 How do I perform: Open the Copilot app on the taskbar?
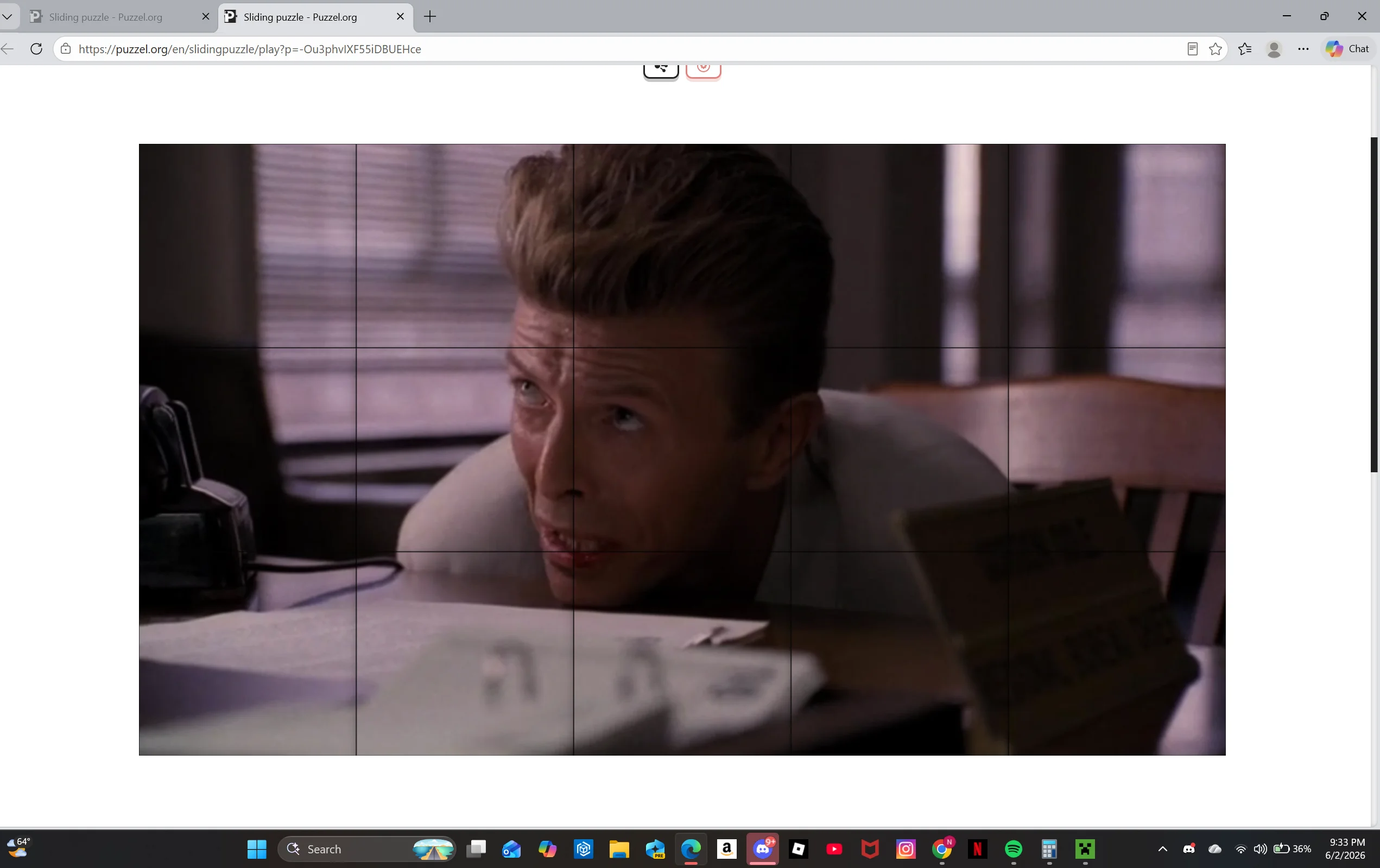[547, 849]
